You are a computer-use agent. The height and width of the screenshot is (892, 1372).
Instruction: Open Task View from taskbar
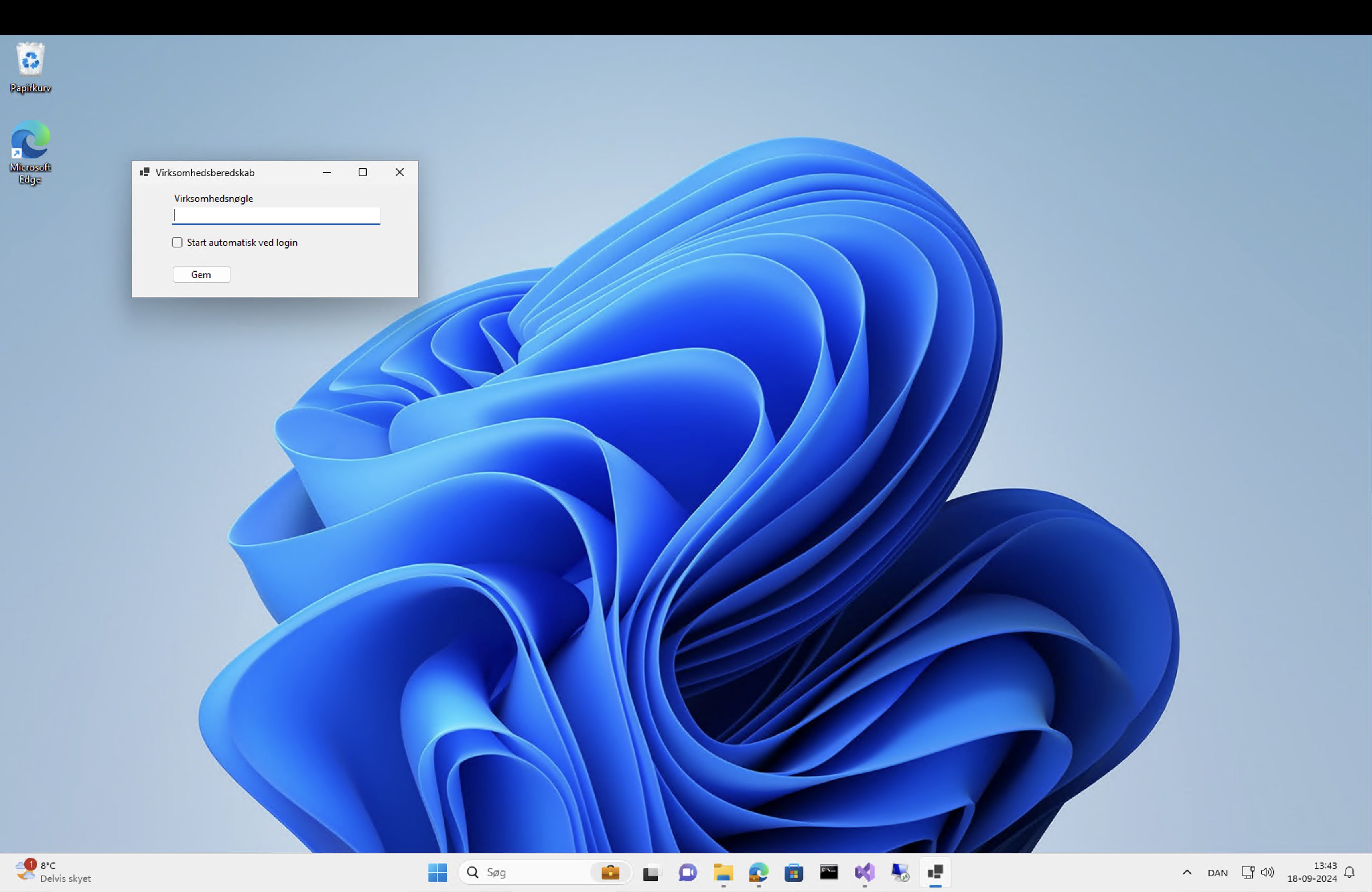coord(651,873)
